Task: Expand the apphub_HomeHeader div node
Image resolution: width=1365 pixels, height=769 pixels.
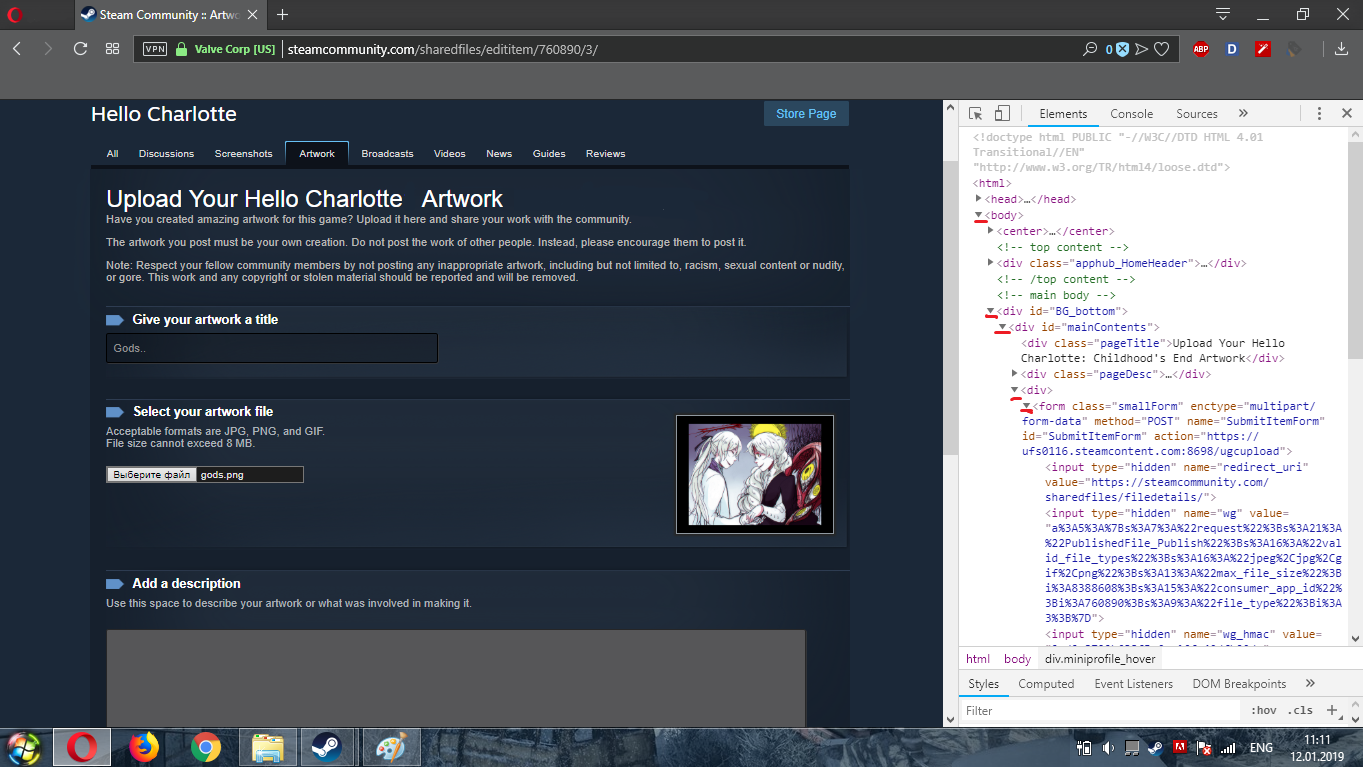Action: click(x=991, y=263)
